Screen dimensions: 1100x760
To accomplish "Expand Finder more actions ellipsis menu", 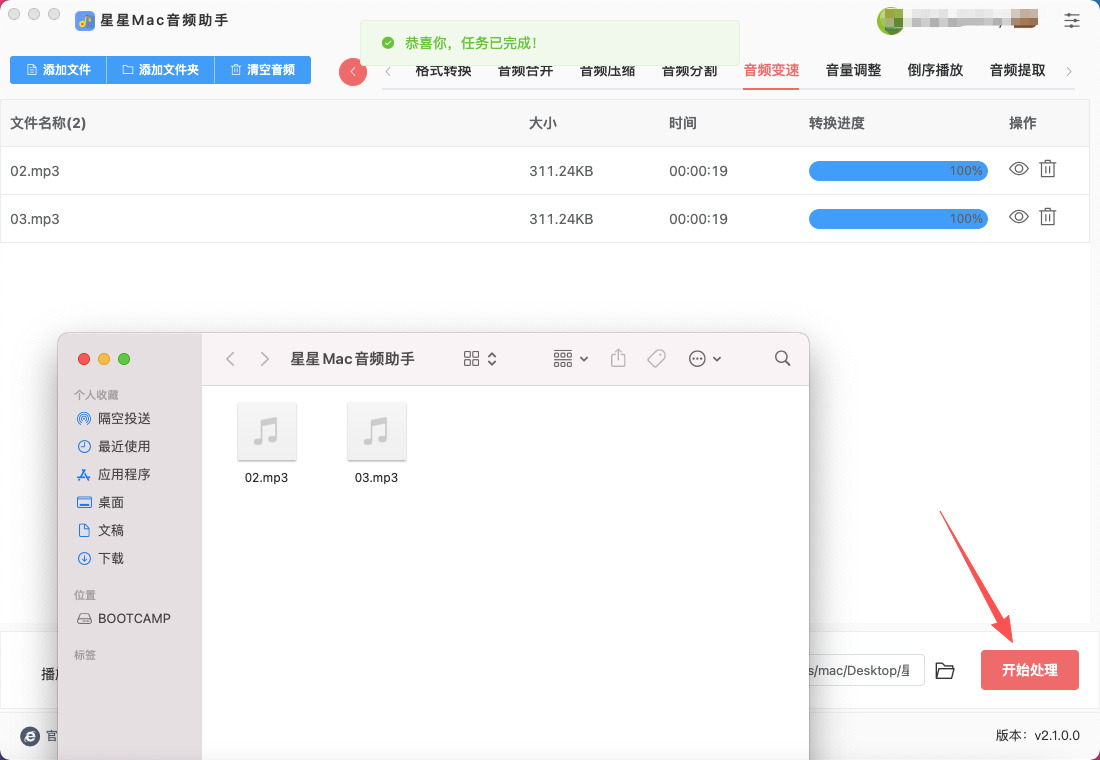I will click(705, 359).
